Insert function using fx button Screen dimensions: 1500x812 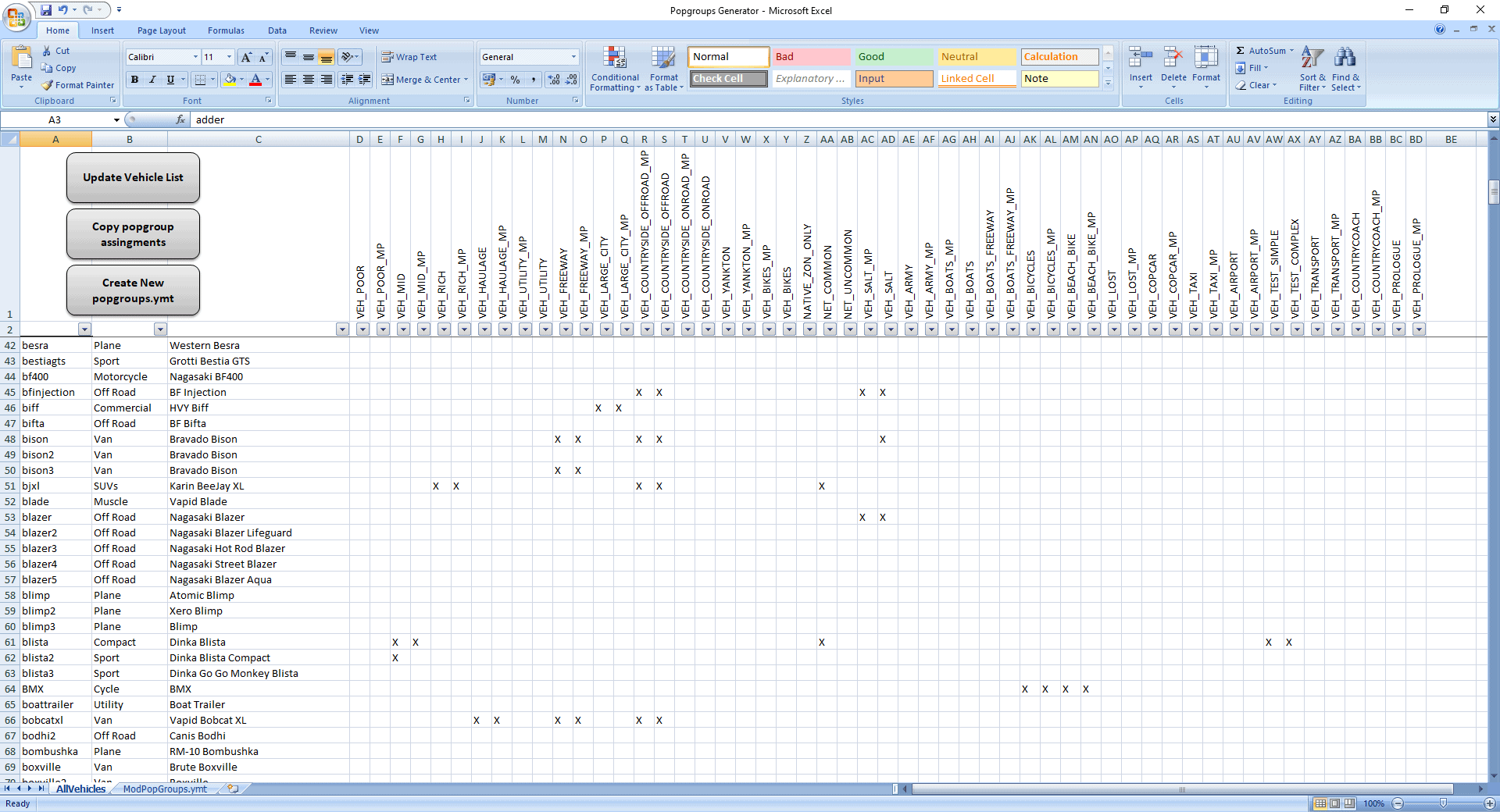coord(180,119)
